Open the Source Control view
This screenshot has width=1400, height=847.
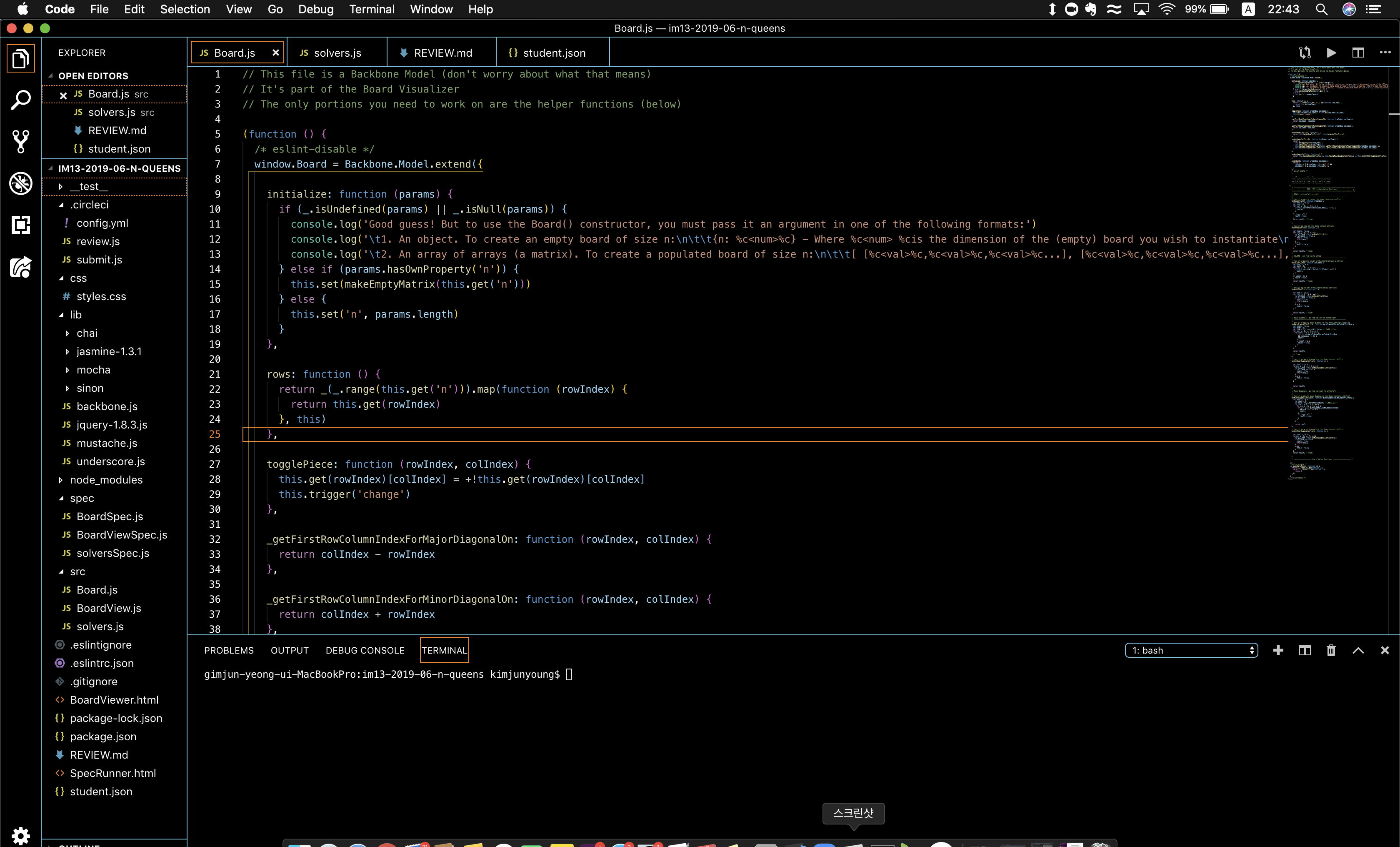[x=21, y=142]
